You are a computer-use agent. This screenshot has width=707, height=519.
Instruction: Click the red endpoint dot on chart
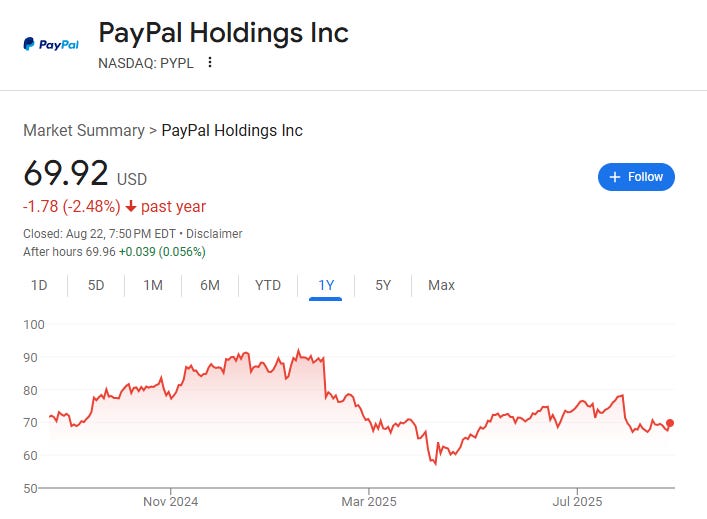point(669,424)
